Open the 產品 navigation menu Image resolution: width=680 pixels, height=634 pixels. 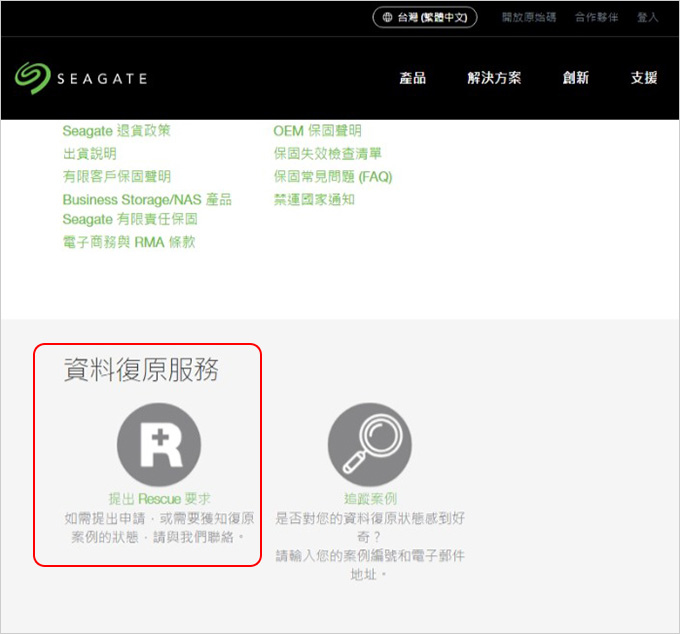(412, 78)
